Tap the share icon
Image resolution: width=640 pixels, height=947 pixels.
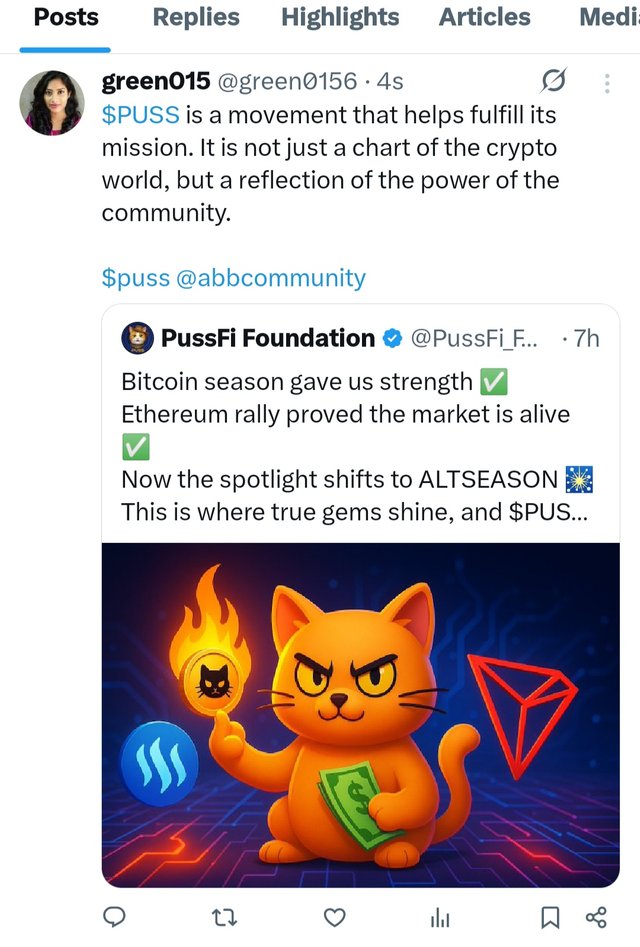(x=595, y=917)
